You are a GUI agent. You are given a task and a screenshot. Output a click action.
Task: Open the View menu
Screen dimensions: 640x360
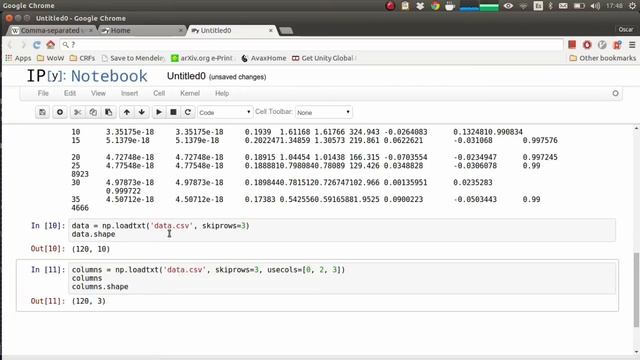click(x=98, y=93)
